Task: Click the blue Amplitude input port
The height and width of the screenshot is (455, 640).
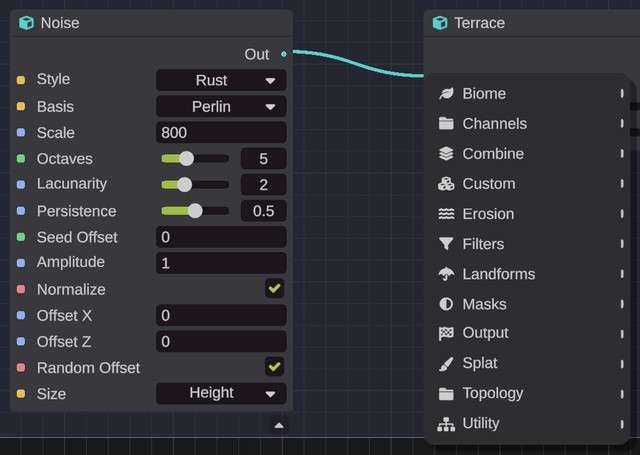Action: (x=21, y=263)
